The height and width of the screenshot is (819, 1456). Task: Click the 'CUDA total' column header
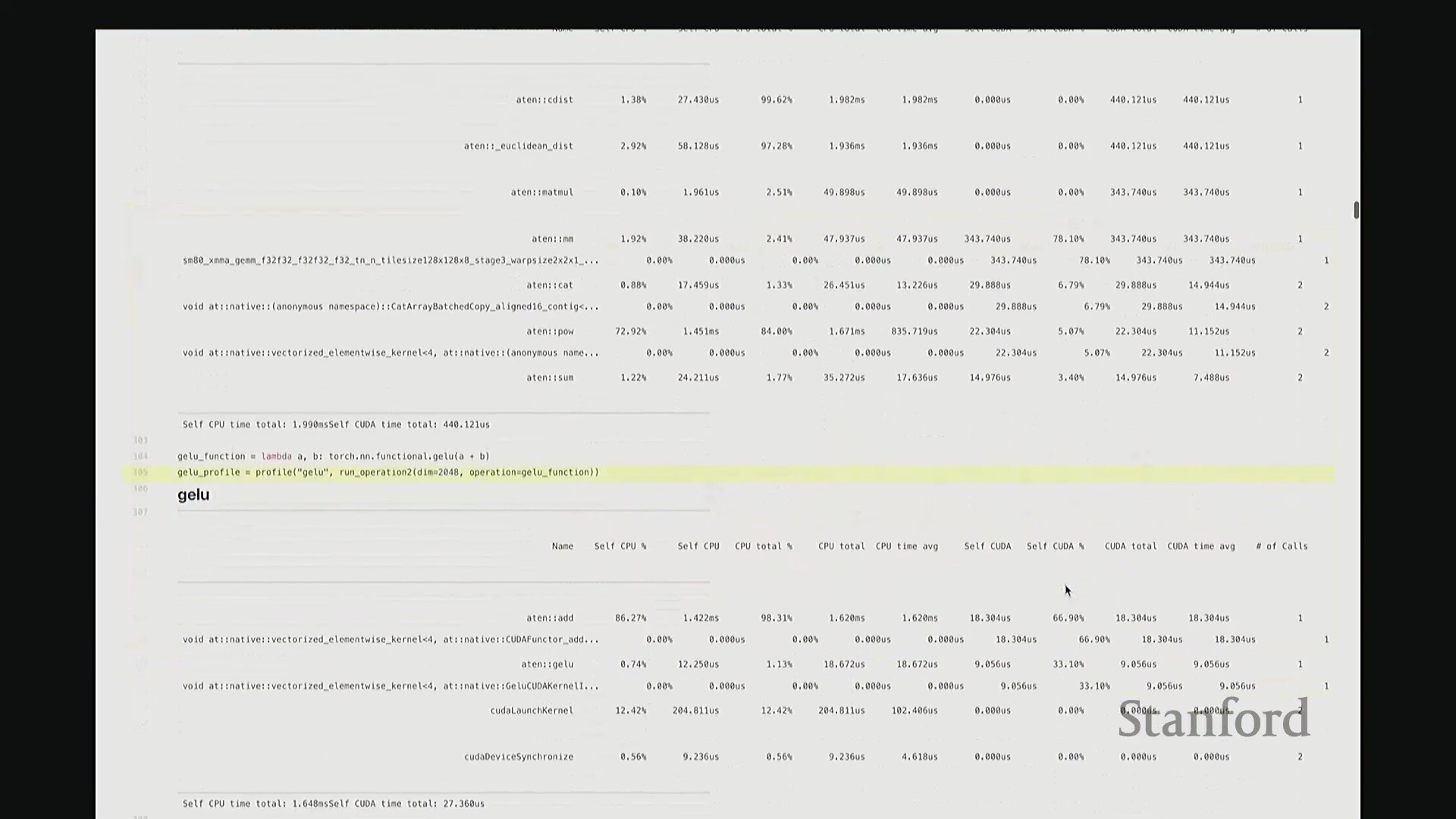(x=1131, y=546)
